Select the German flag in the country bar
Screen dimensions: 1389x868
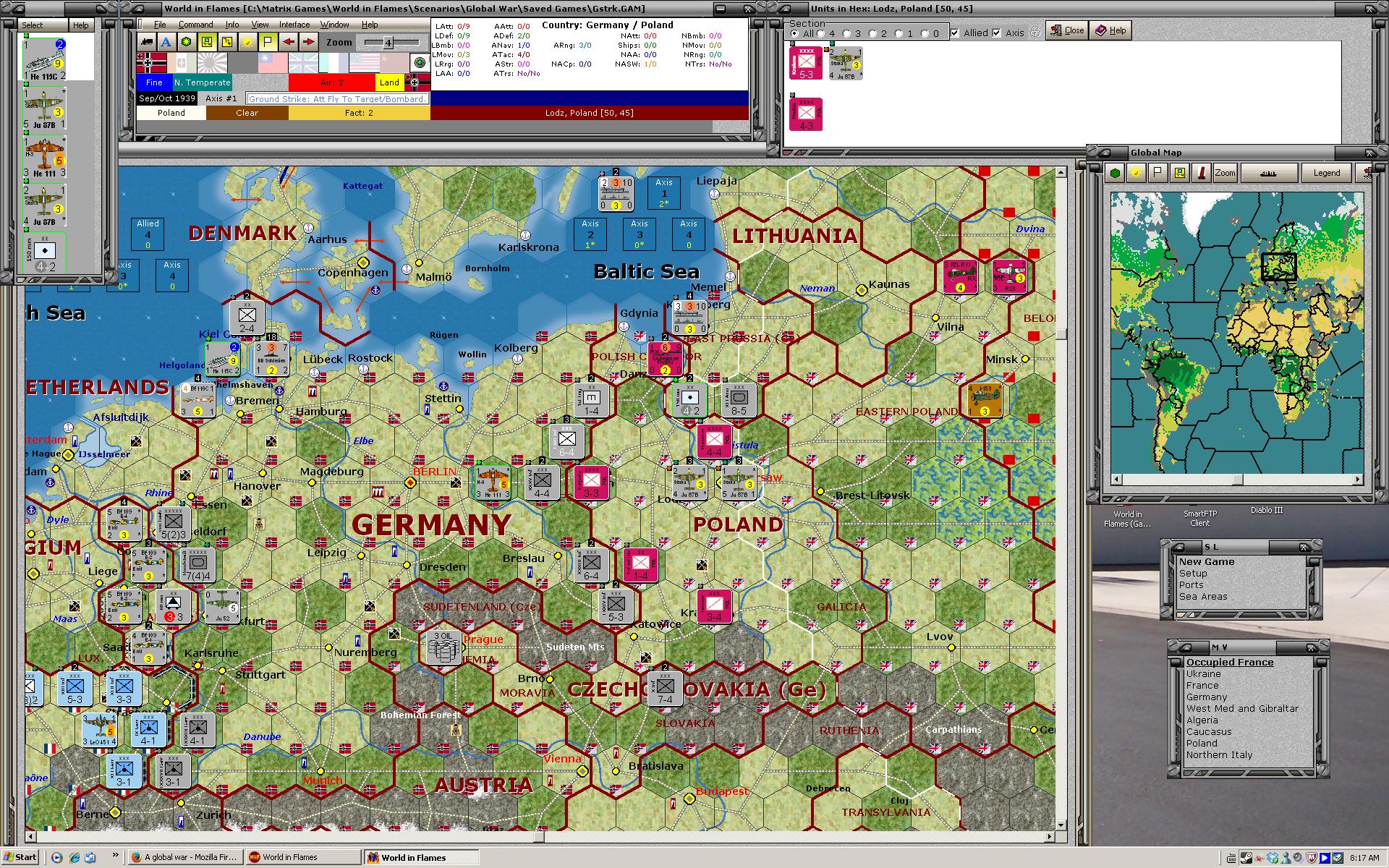coord(152,63)
